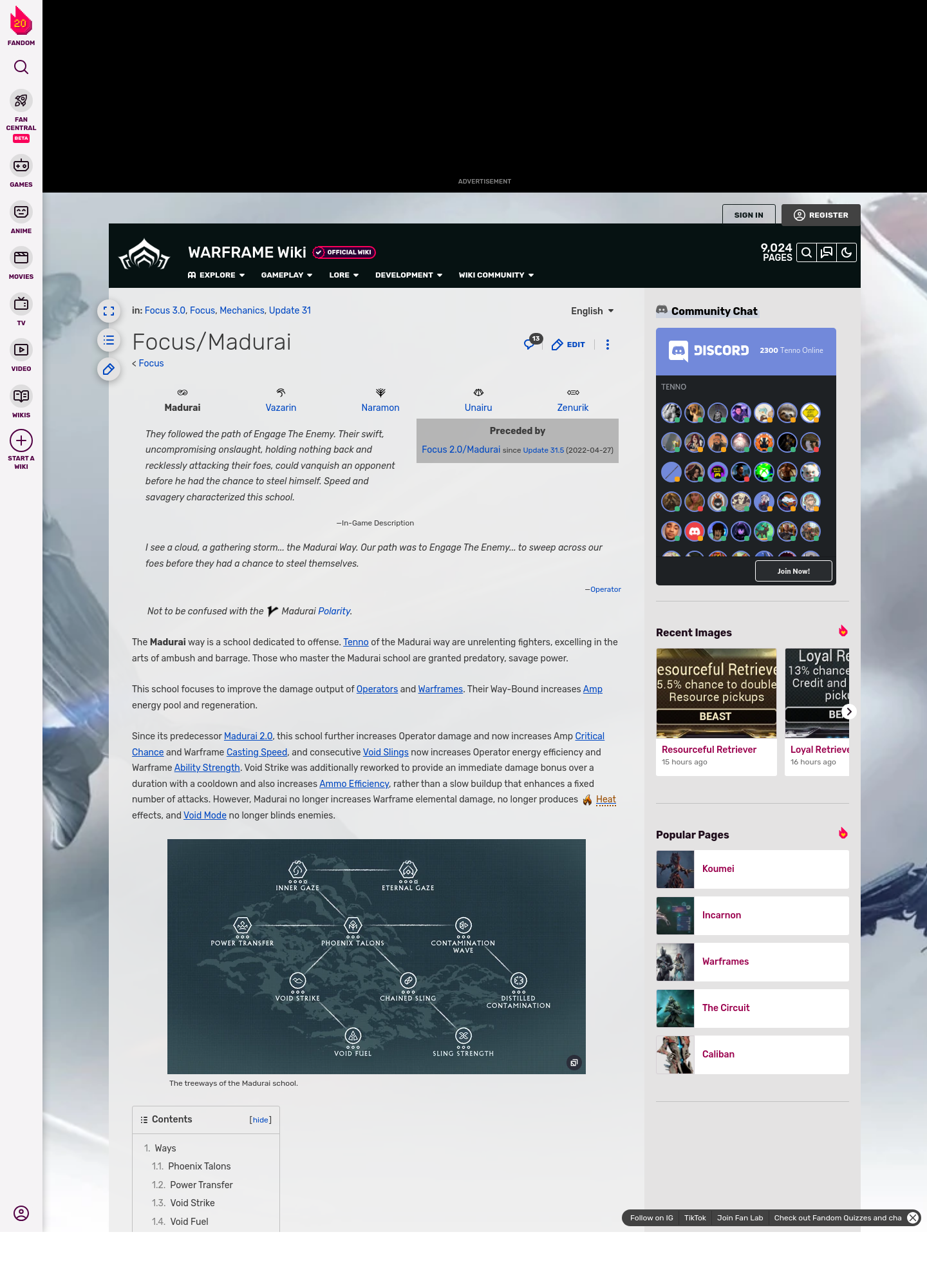Viewport: 927px width, 1288px height.
Task: Open the Anime sidebar icon
Action: click(x=21, y=212)
